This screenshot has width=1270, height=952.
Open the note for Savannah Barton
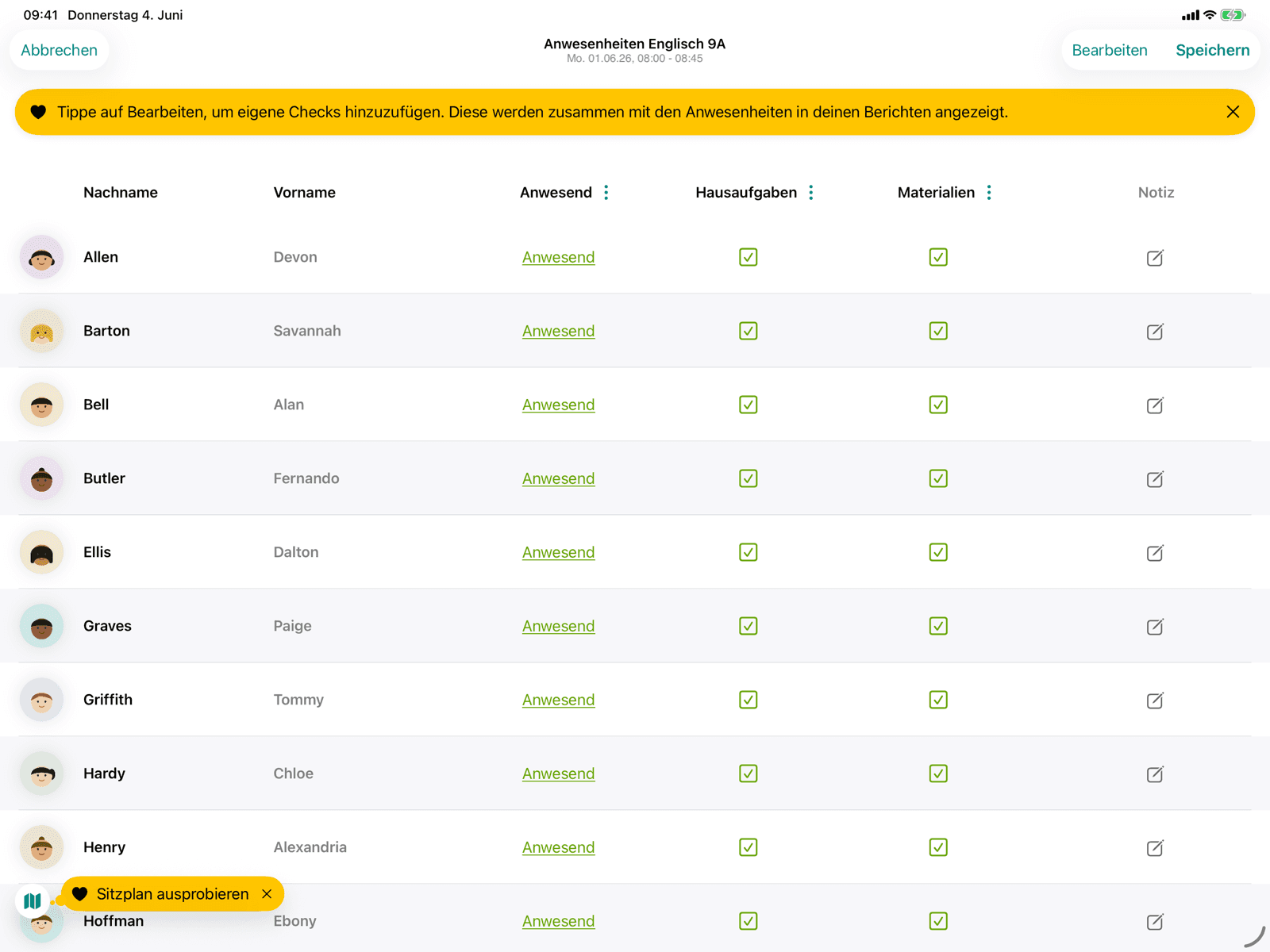[x=1155, y=331]
